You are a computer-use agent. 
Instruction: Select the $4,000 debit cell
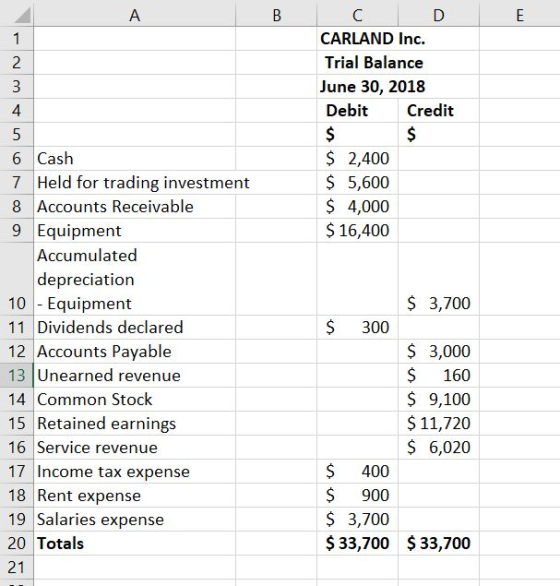[357, 207]
